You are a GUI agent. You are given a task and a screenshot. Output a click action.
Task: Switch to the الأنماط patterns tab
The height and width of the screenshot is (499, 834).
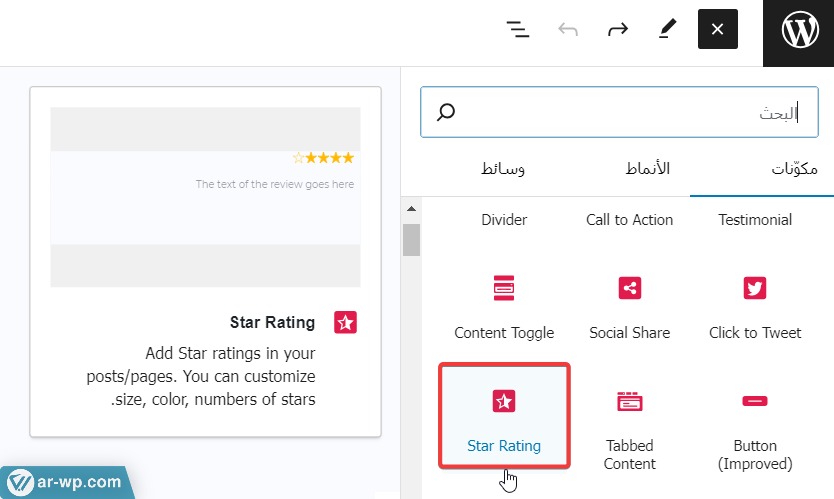tap(639, 168)
